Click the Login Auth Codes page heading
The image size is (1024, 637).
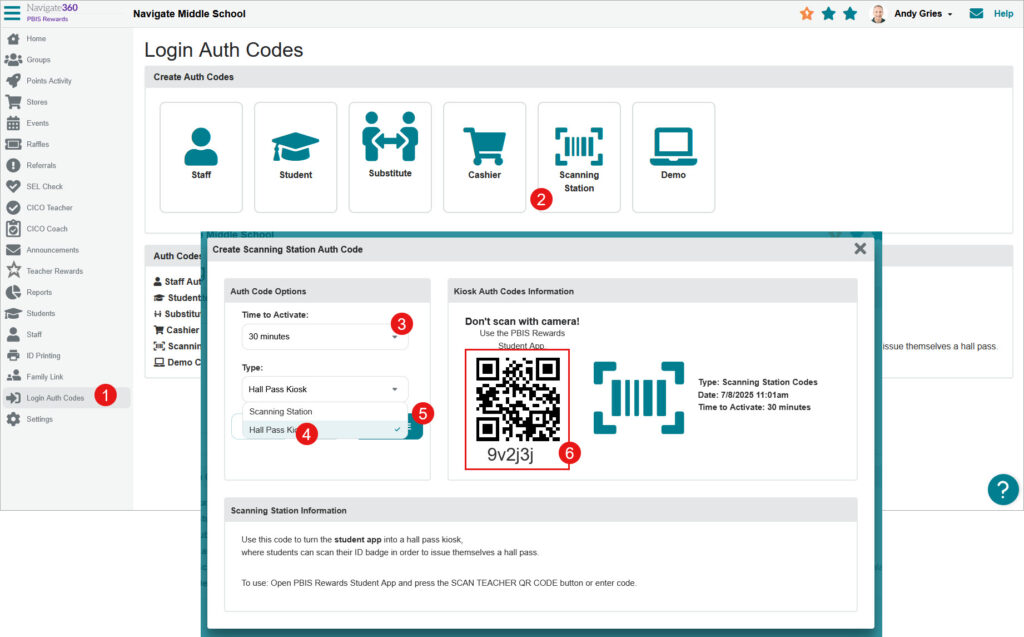click(x=223, y=50)
